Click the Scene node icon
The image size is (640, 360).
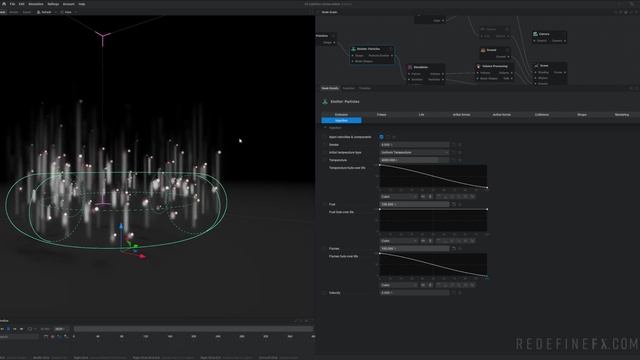[536, 66]
